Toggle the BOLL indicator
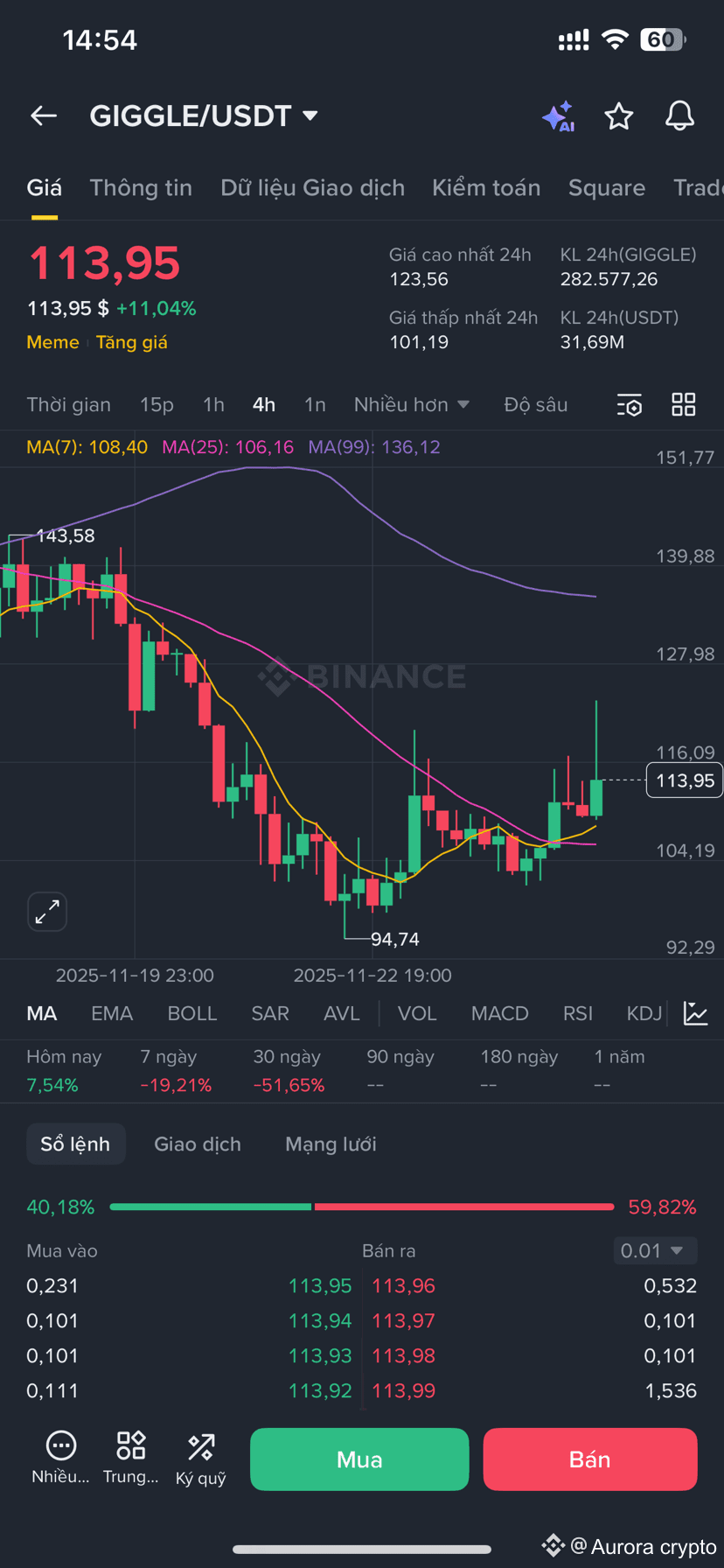This screenshot has height=1568, width=724. (192, 1013)
